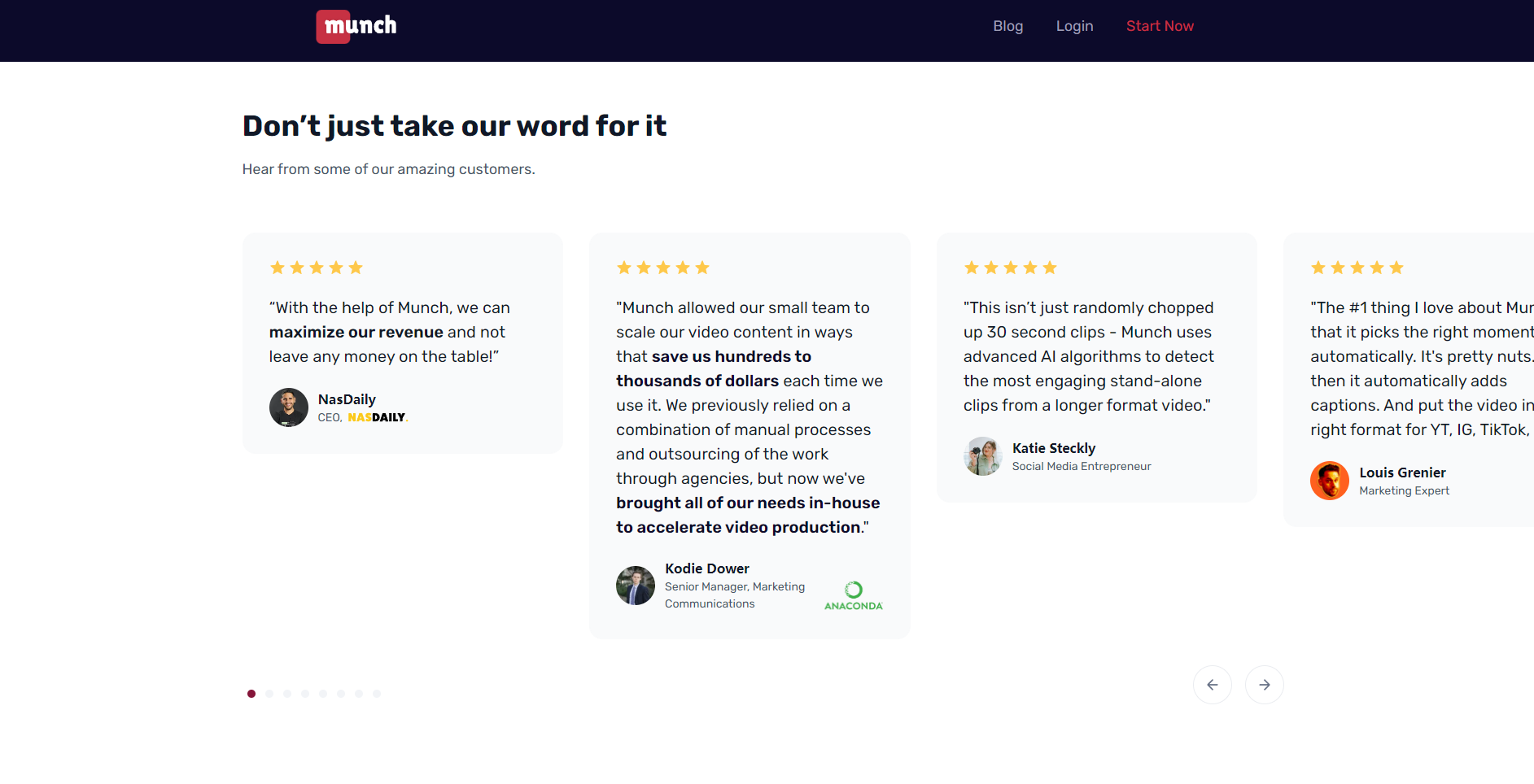Jump to the last carousel dot
The image size is (1534, 784).
377,694
